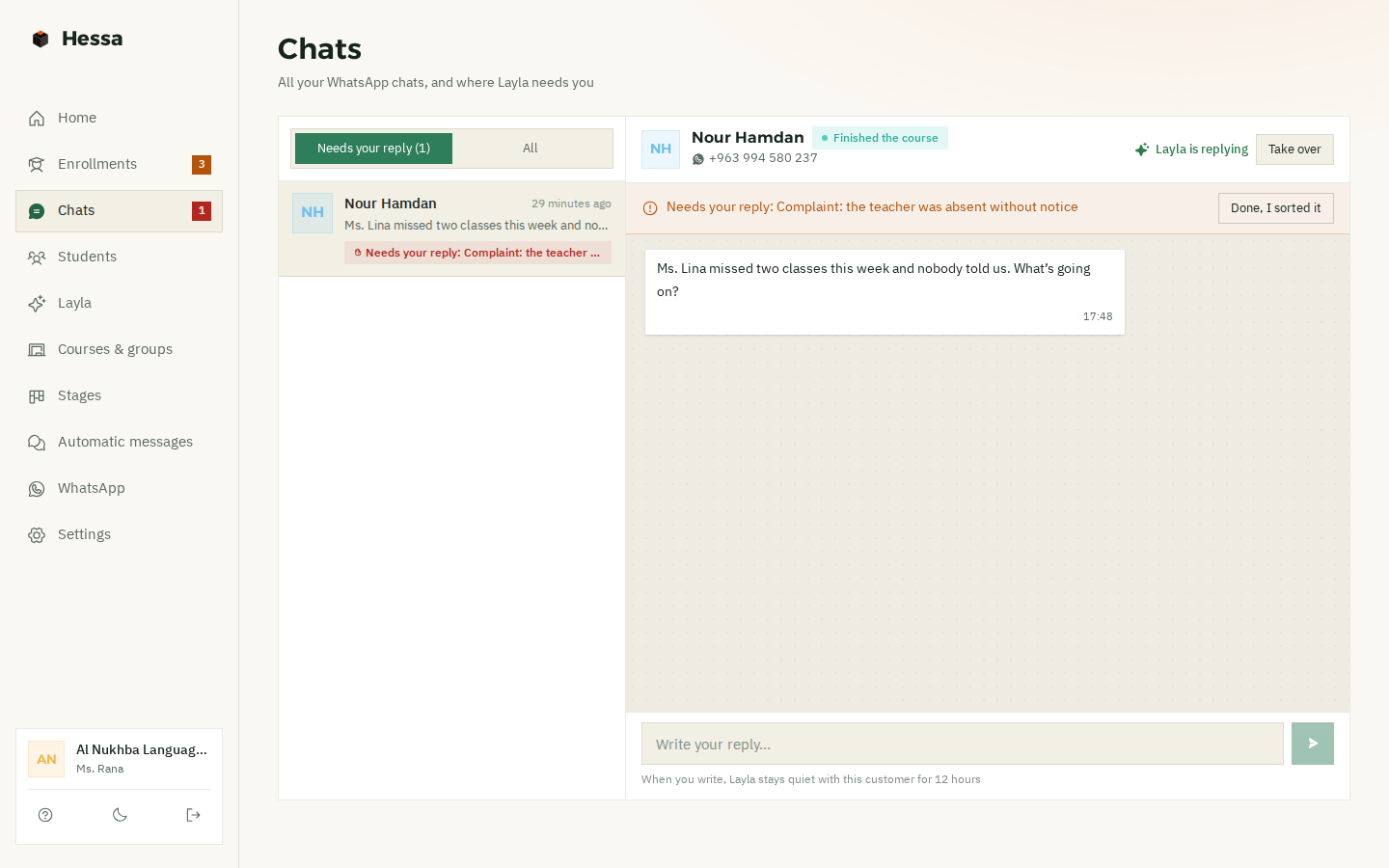Click the red 'Needs your reply' tag in chat list
1389x868 pixels.
click(477, 253)
